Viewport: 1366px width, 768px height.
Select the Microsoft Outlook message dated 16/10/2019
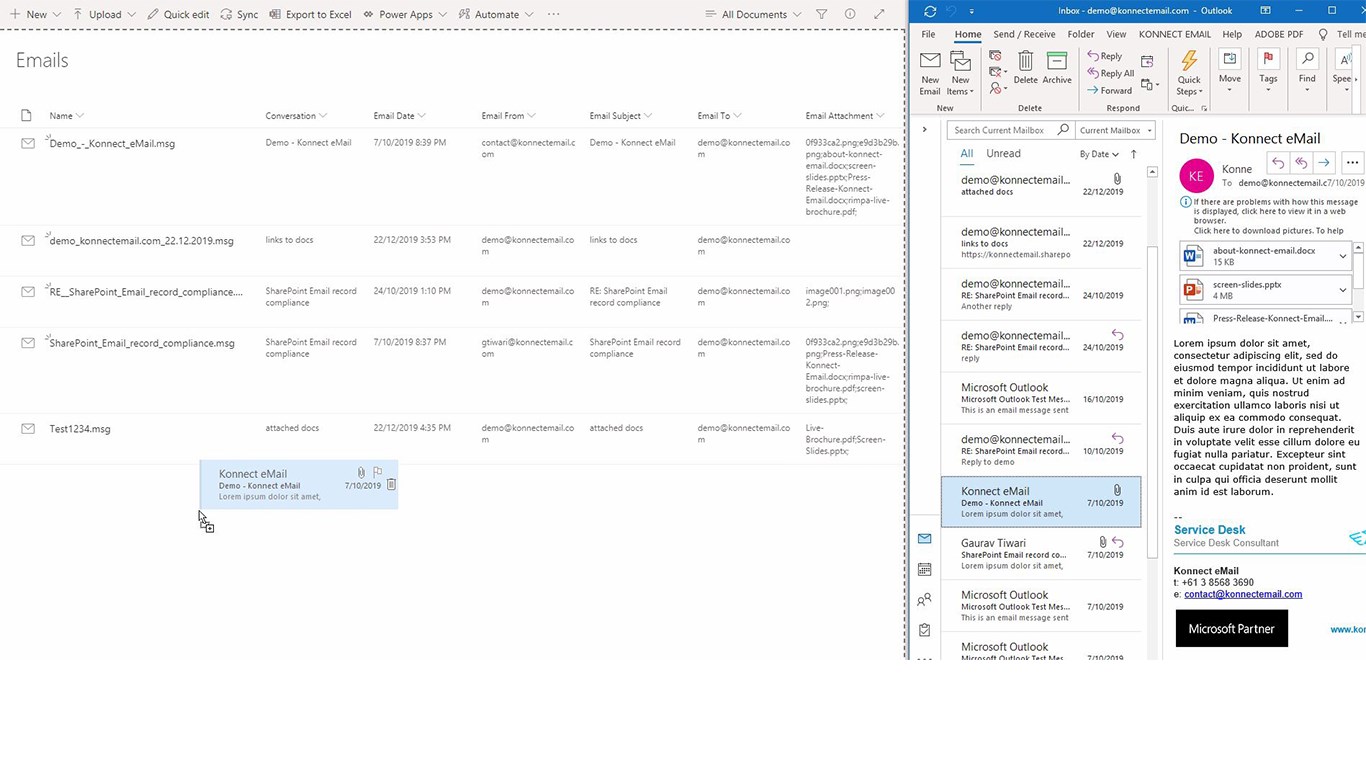click(1041, 398)
